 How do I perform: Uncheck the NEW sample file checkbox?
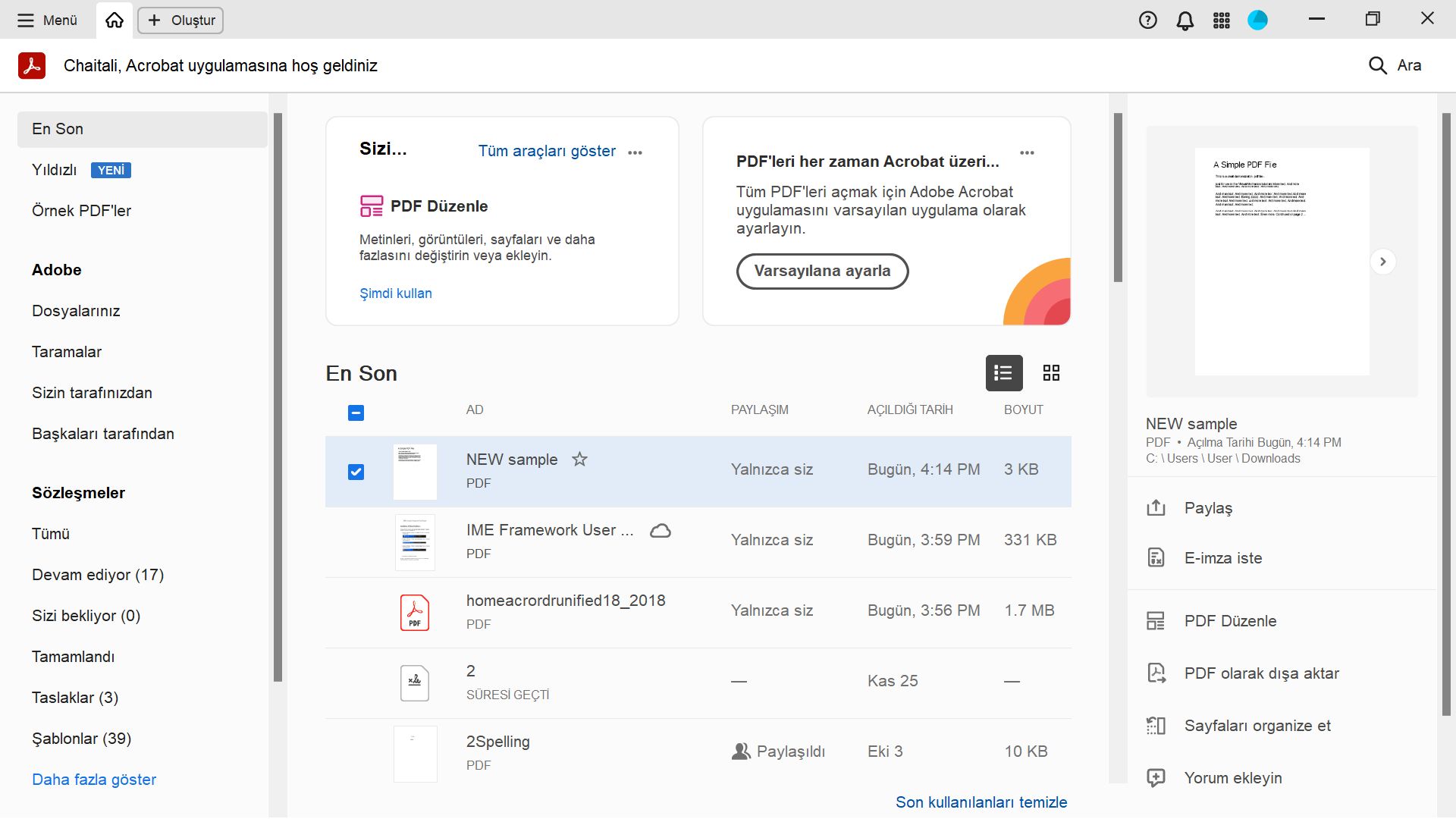click(x=356, y=472)
